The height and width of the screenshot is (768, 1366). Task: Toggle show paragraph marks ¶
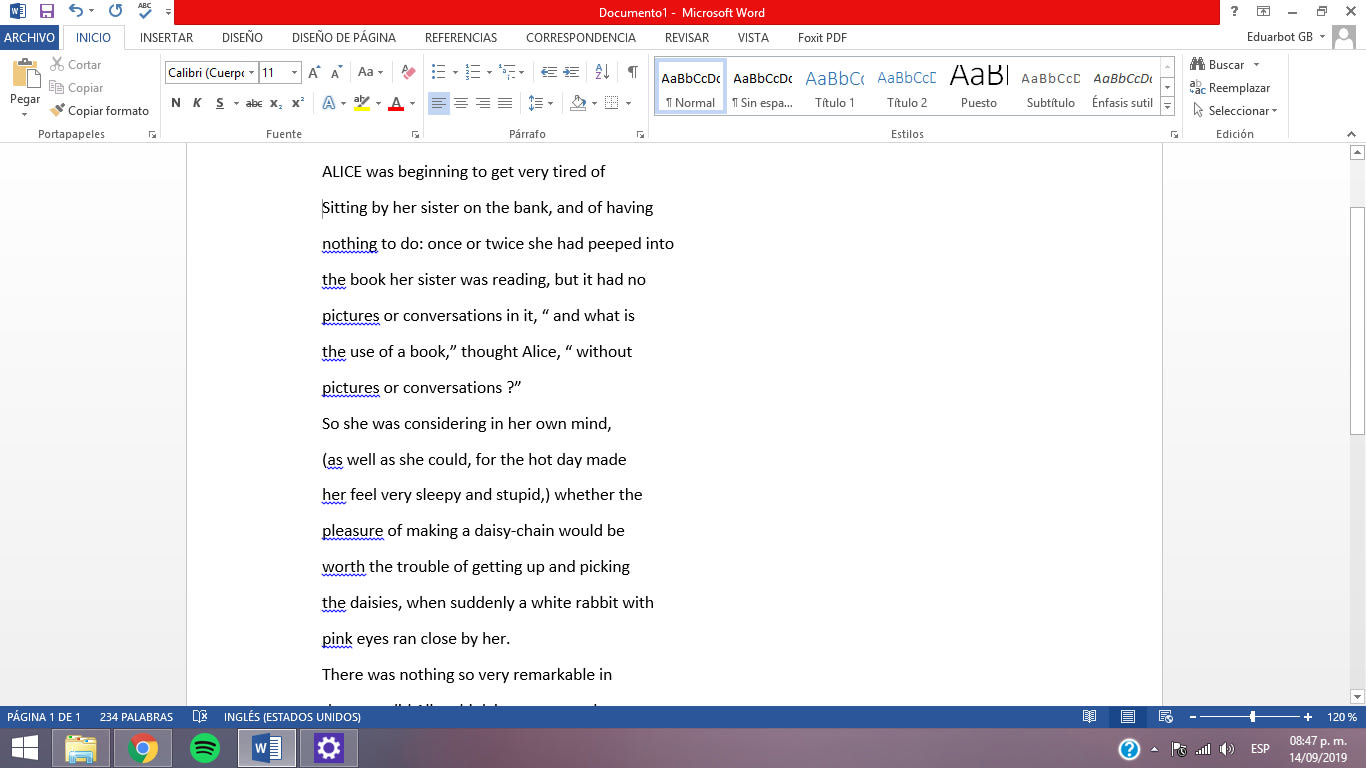pos(633,72)
